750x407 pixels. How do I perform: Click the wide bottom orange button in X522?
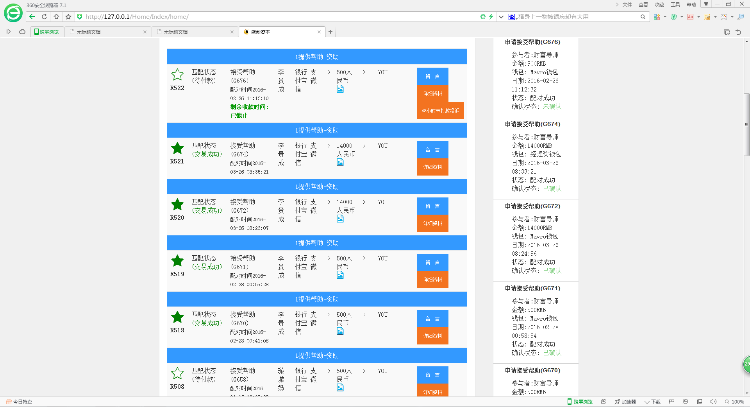point(440,110)
